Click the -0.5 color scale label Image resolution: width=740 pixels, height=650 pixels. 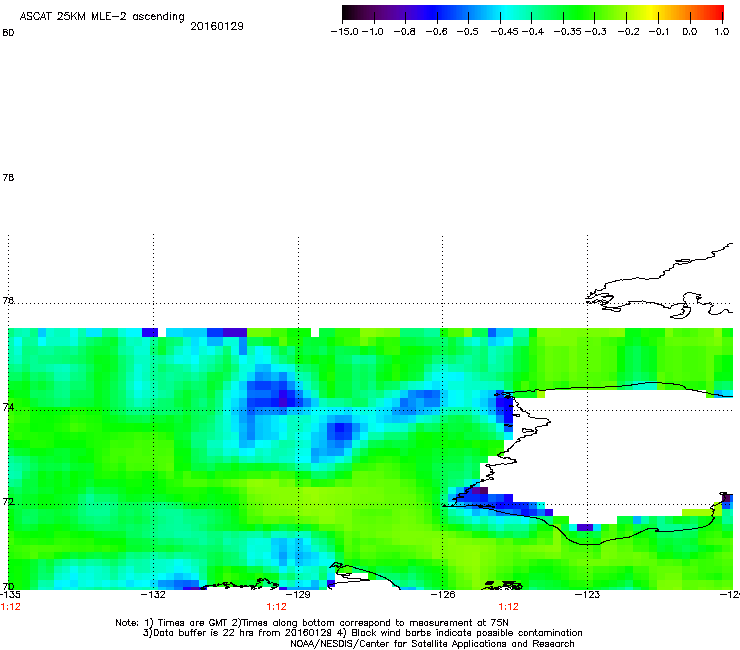tap(467, 32)
